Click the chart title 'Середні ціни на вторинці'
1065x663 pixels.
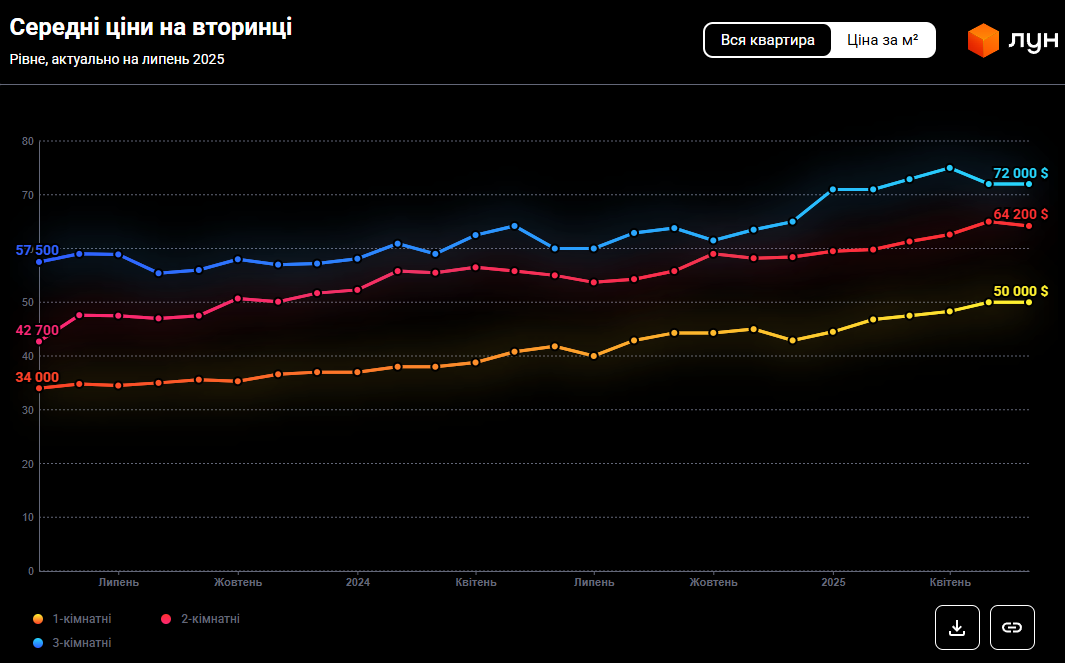pos(151,28)
